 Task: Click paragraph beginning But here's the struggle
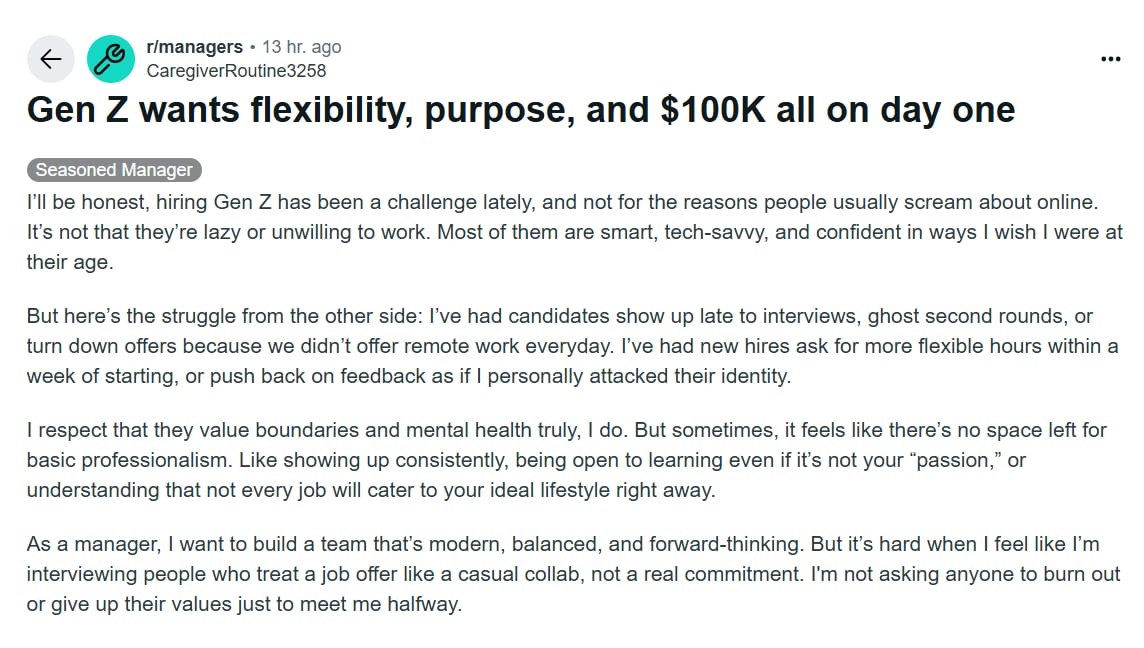coord(573,346)
